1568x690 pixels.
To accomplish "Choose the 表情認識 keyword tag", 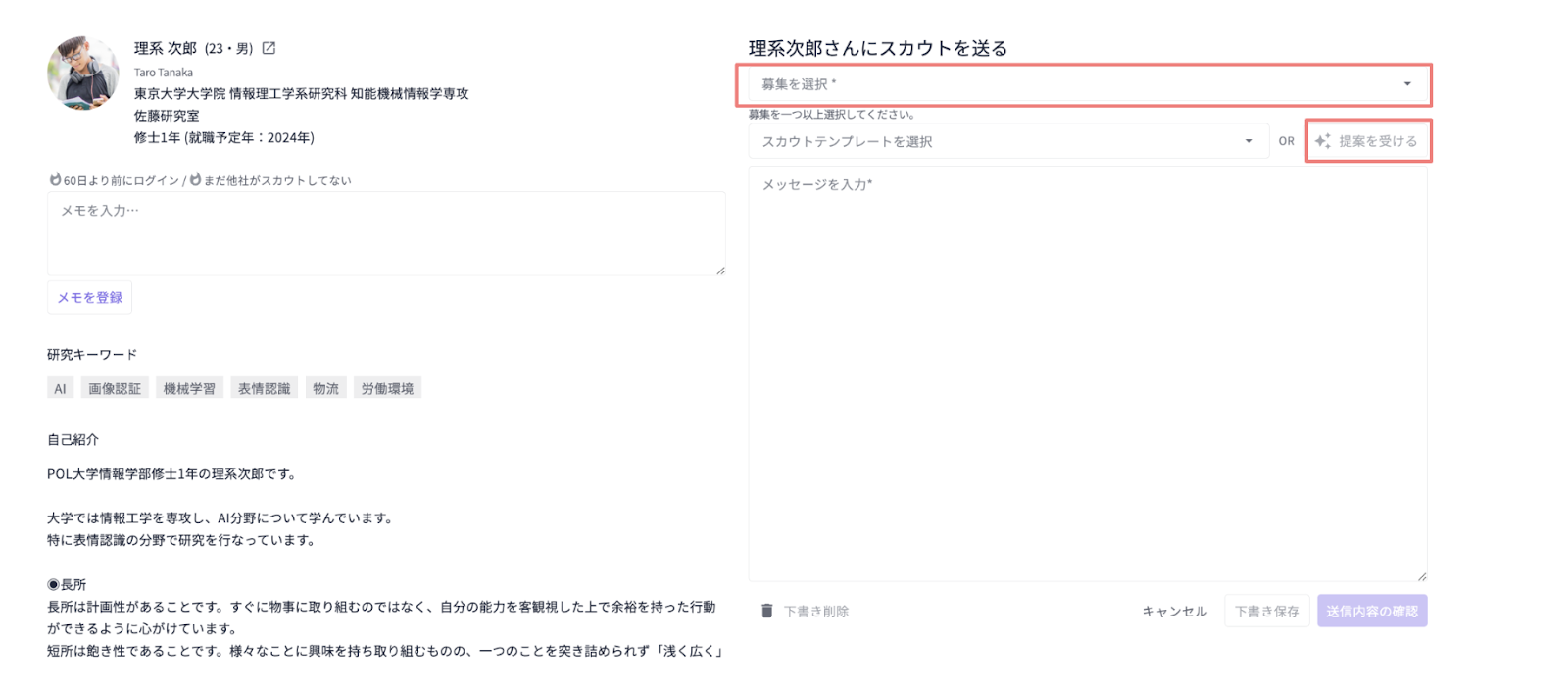I will [x=265, y=389].
